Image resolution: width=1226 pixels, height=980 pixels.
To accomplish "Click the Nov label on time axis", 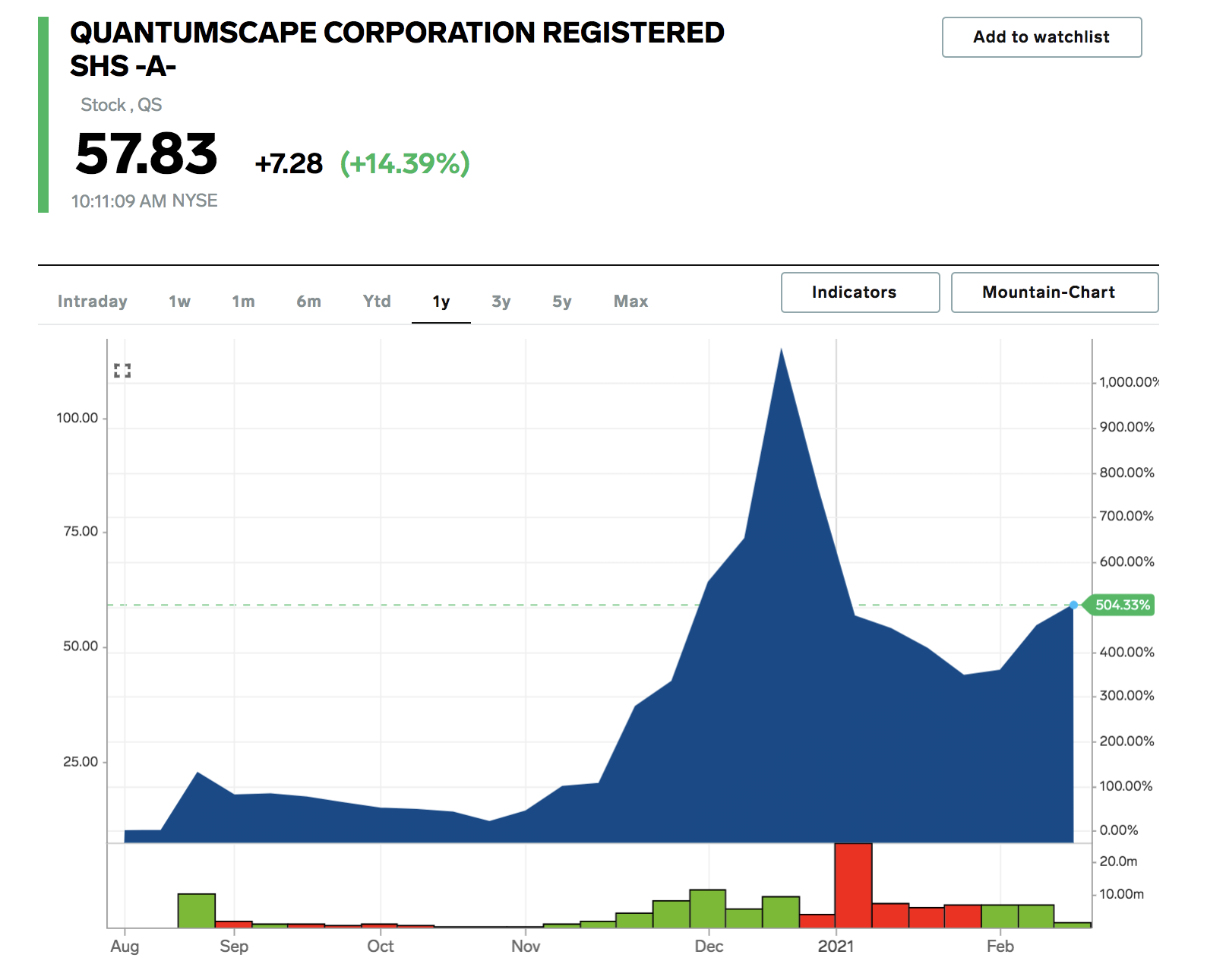I will coord(526,947).
